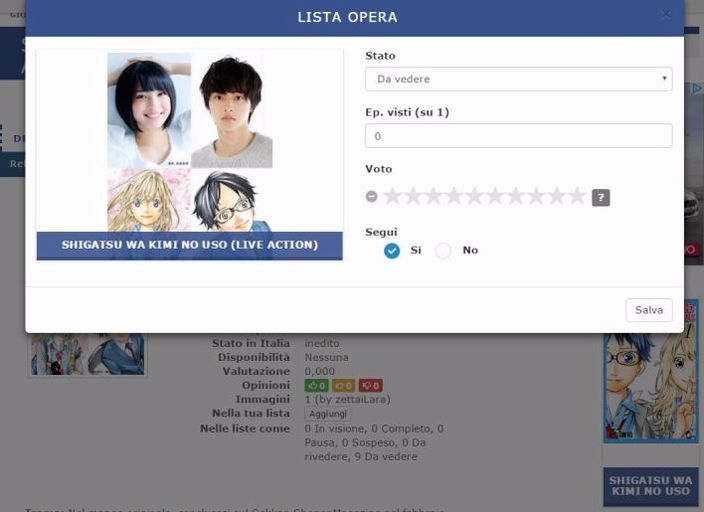Clear the rating with the minus icon
The height and width of the screenshot is (512, 704).
[371, 196]
